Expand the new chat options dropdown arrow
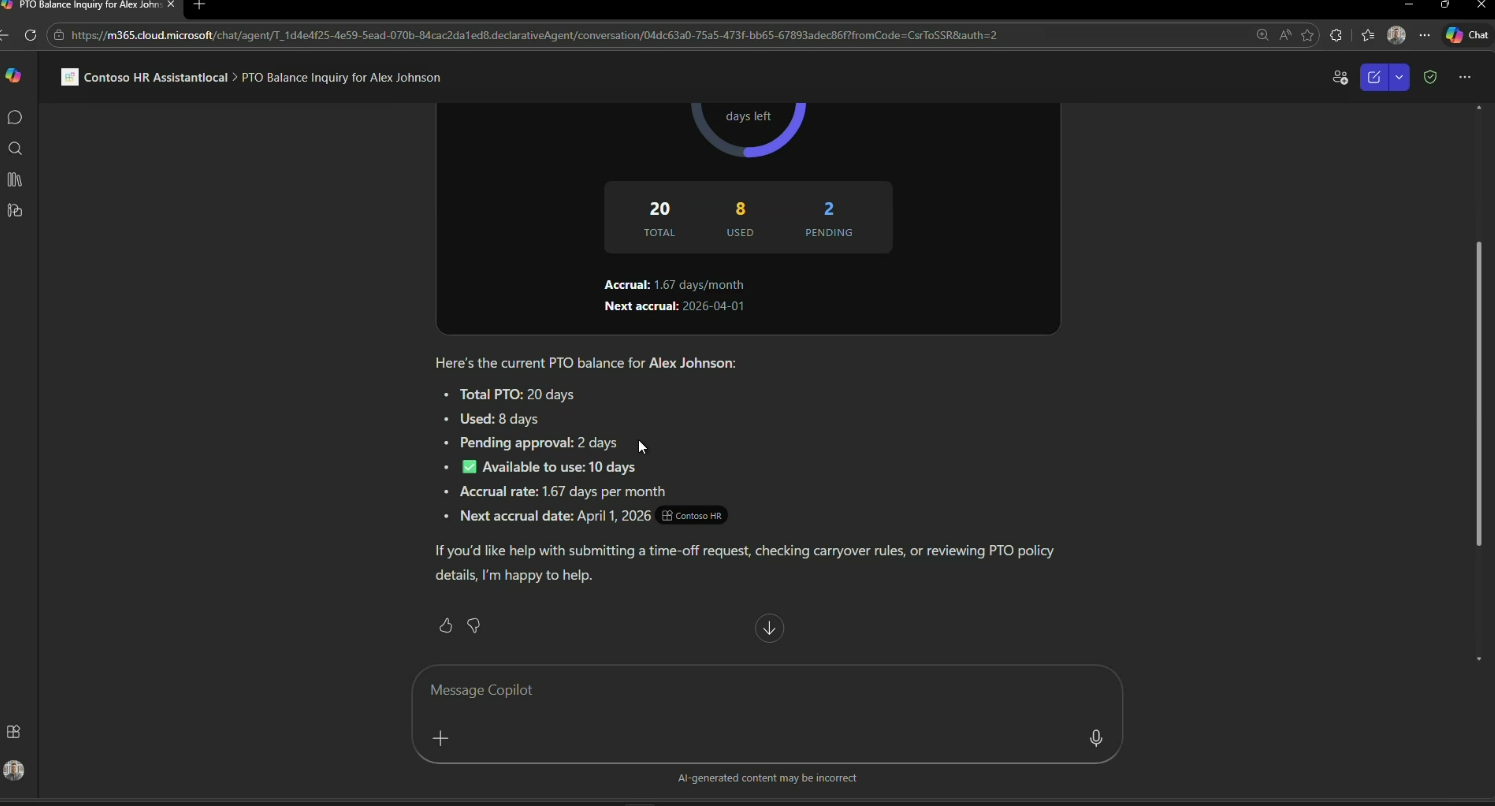The image size is (1495, 806). tap(1399, 77)
